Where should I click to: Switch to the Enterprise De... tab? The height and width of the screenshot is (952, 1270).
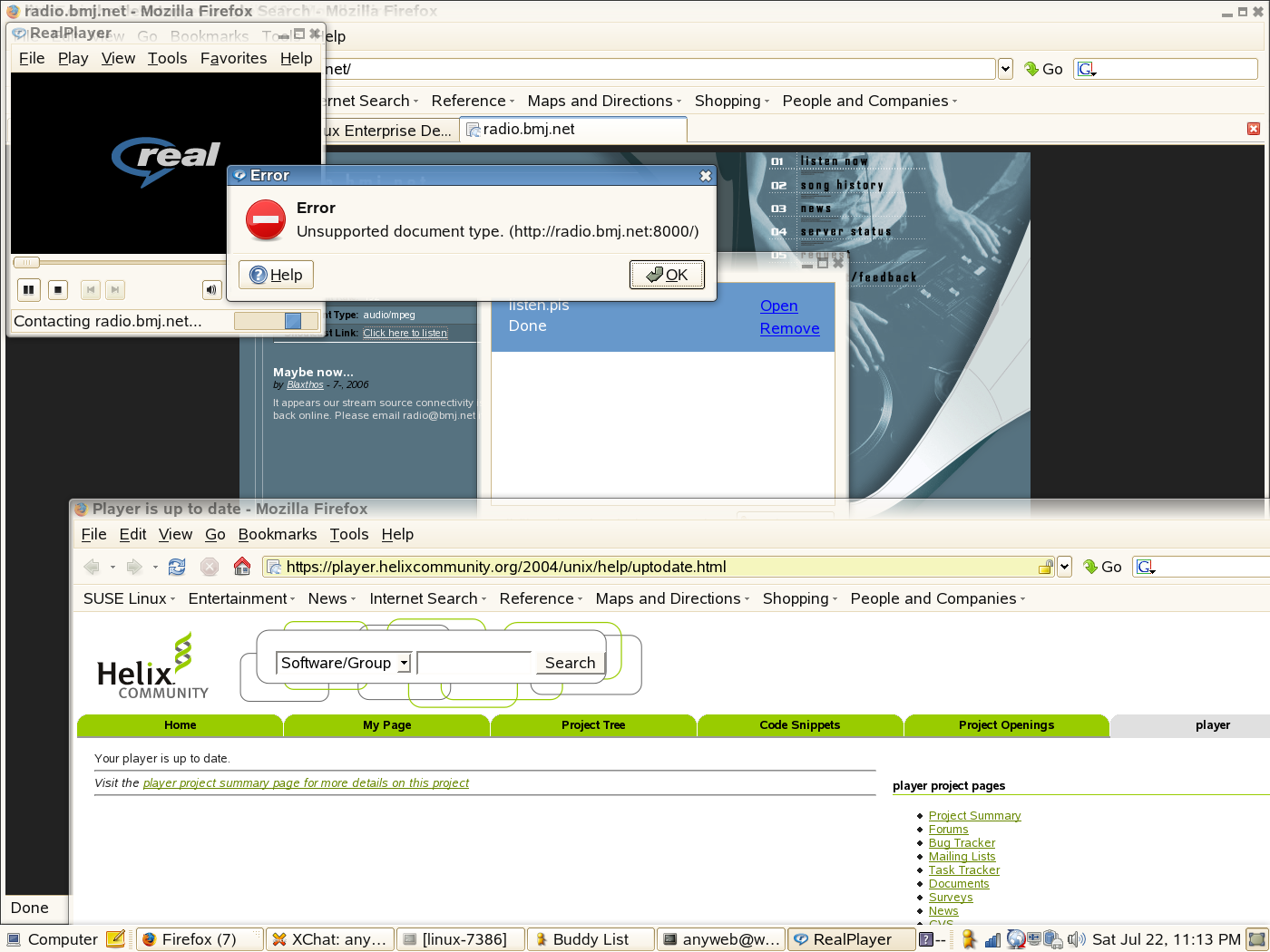tap(390, 131)
